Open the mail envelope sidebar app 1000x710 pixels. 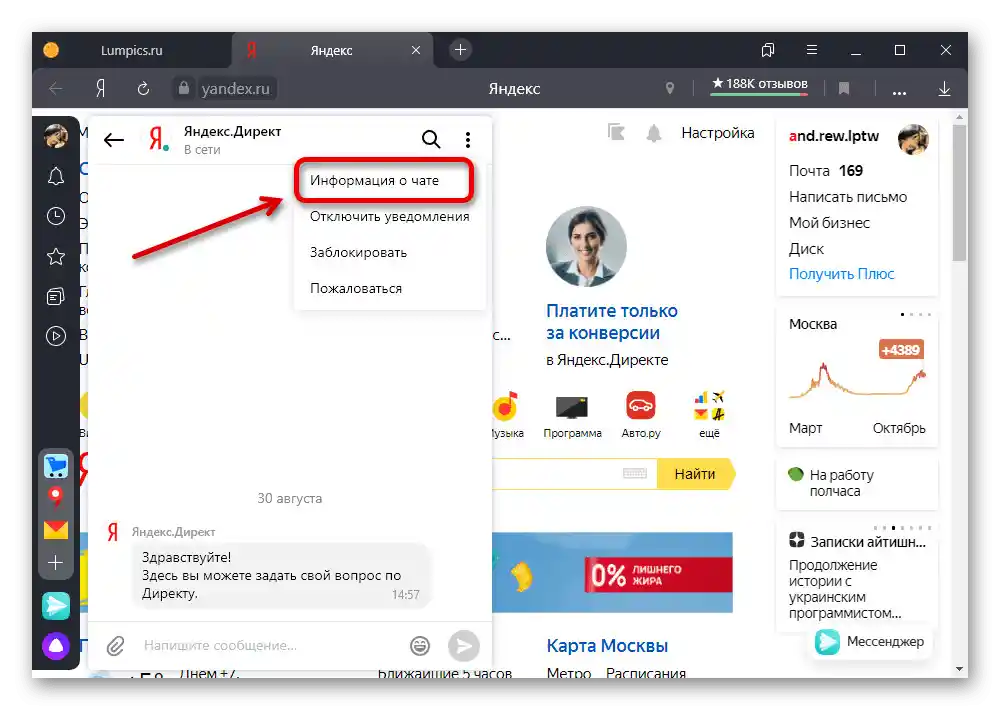coord(56,529)
